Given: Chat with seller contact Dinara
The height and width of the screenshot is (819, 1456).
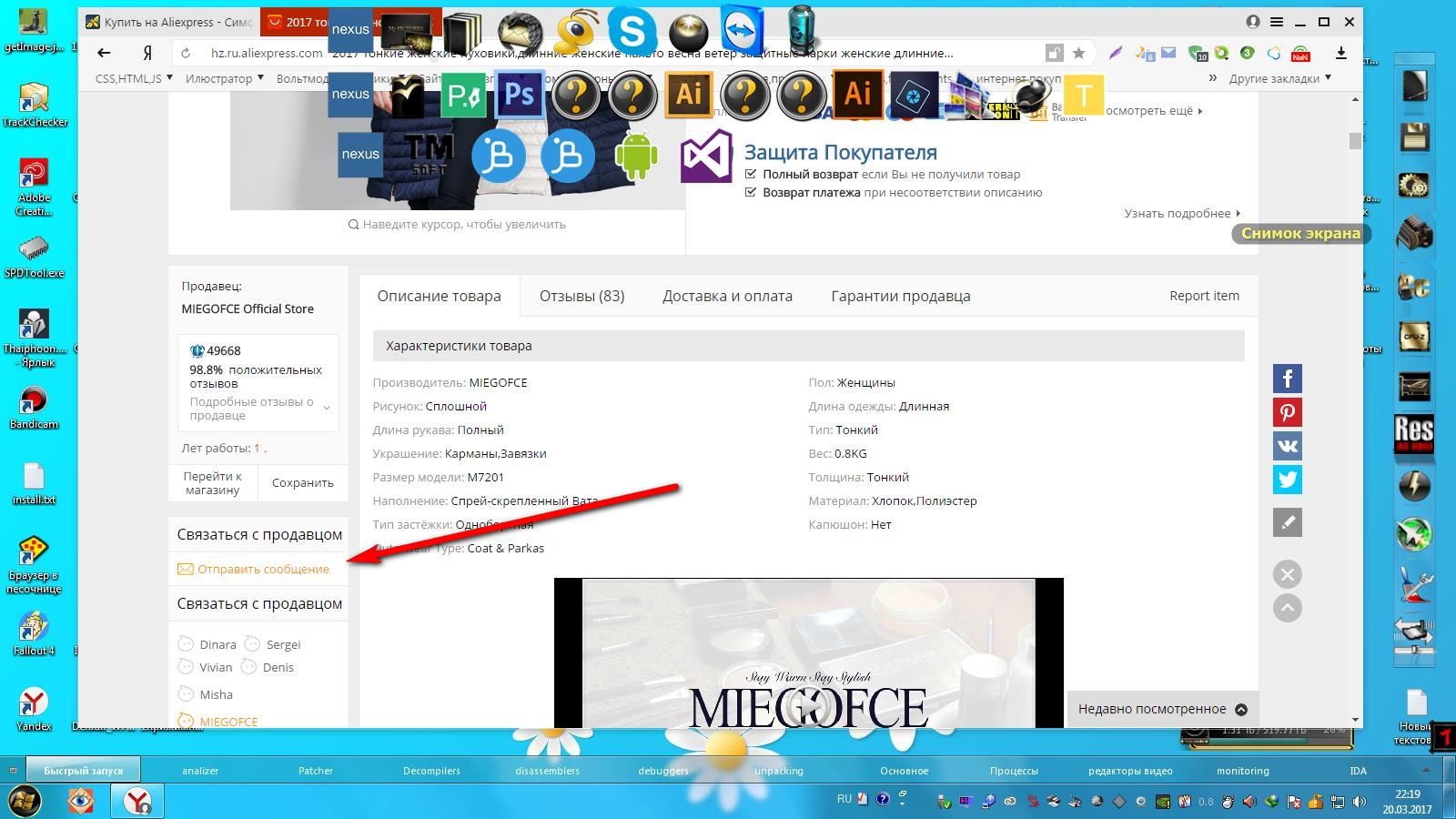Looking at the screenshot, I should coord(207,644).
